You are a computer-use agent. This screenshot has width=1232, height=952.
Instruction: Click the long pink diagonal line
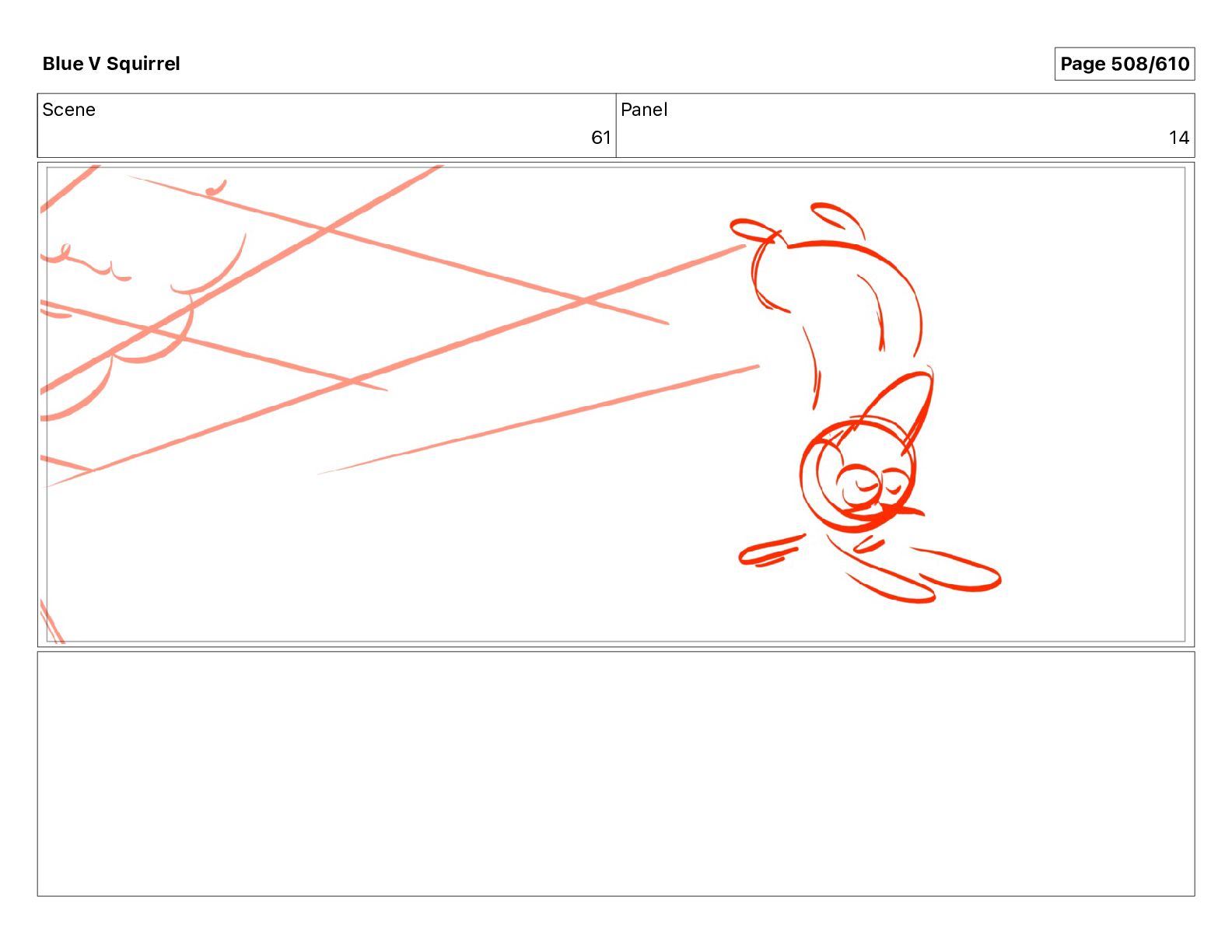pos(397,366)
